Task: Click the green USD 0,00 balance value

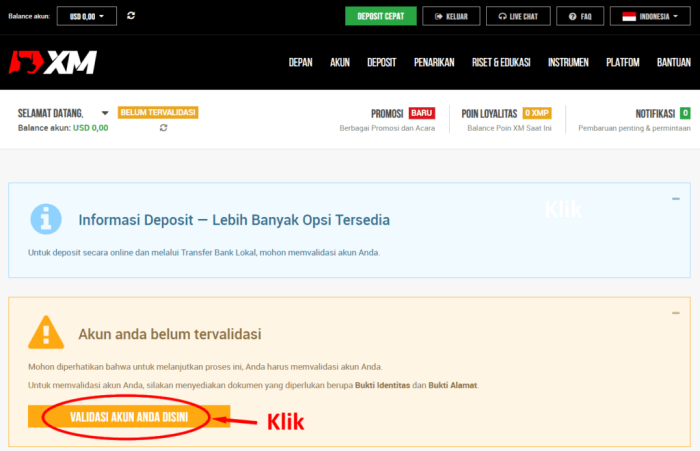Action: (x=91, y=128)
